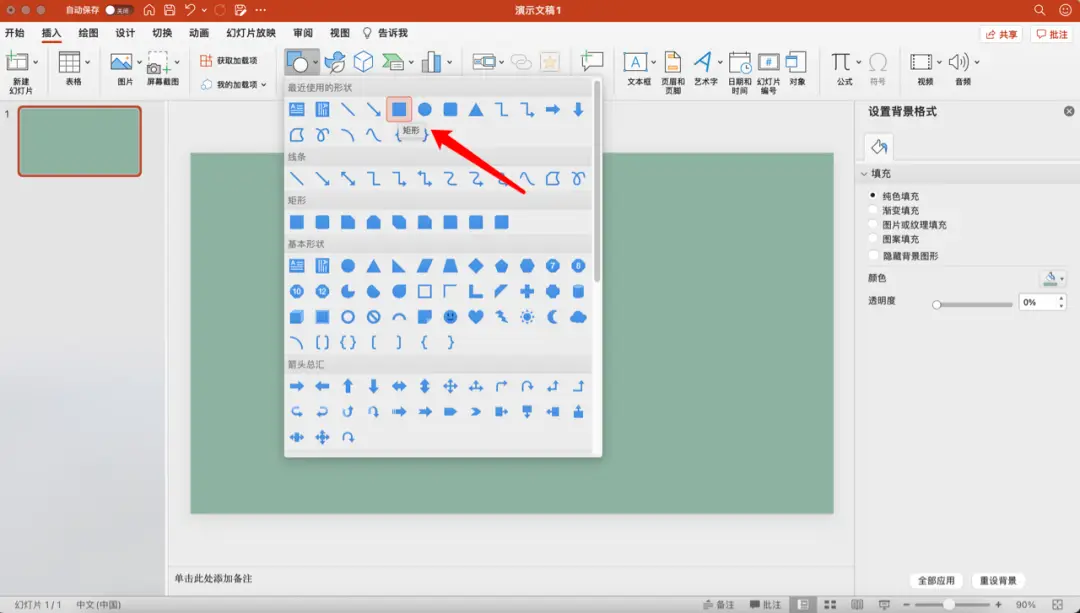The width and height of the screenshot is (1080, 613).
Task: Expand My Add-ins (我的加载项) dropdown
Action: [x=264, y=85]
